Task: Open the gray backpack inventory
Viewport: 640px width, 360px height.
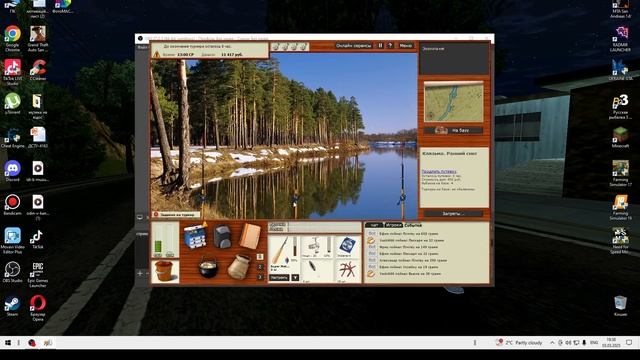Action: (222, 236)
